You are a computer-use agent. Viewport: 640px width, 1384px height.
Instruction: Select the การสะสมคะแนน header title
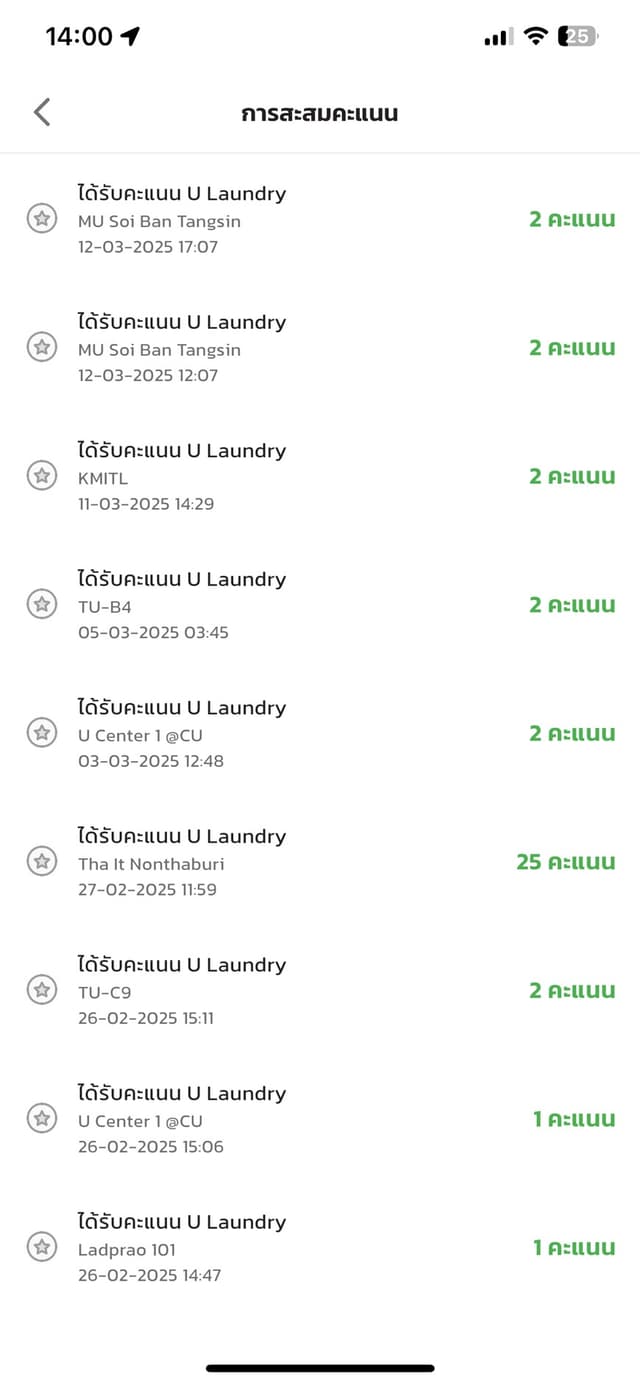pos(320,113)
